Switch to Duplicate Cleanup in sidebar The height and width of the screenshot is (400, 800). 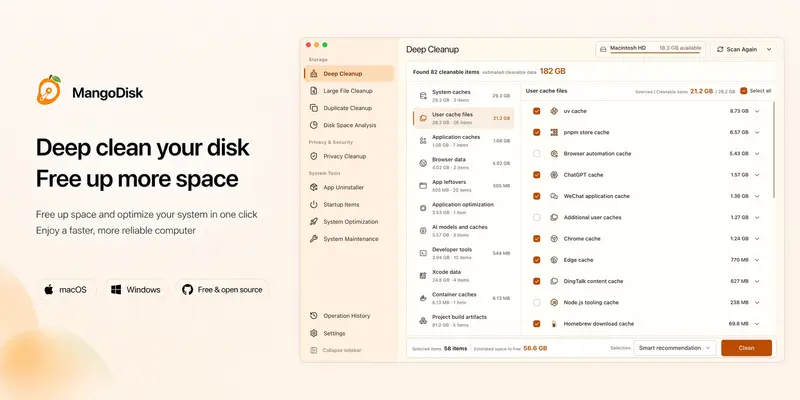(x=348, y=108)
